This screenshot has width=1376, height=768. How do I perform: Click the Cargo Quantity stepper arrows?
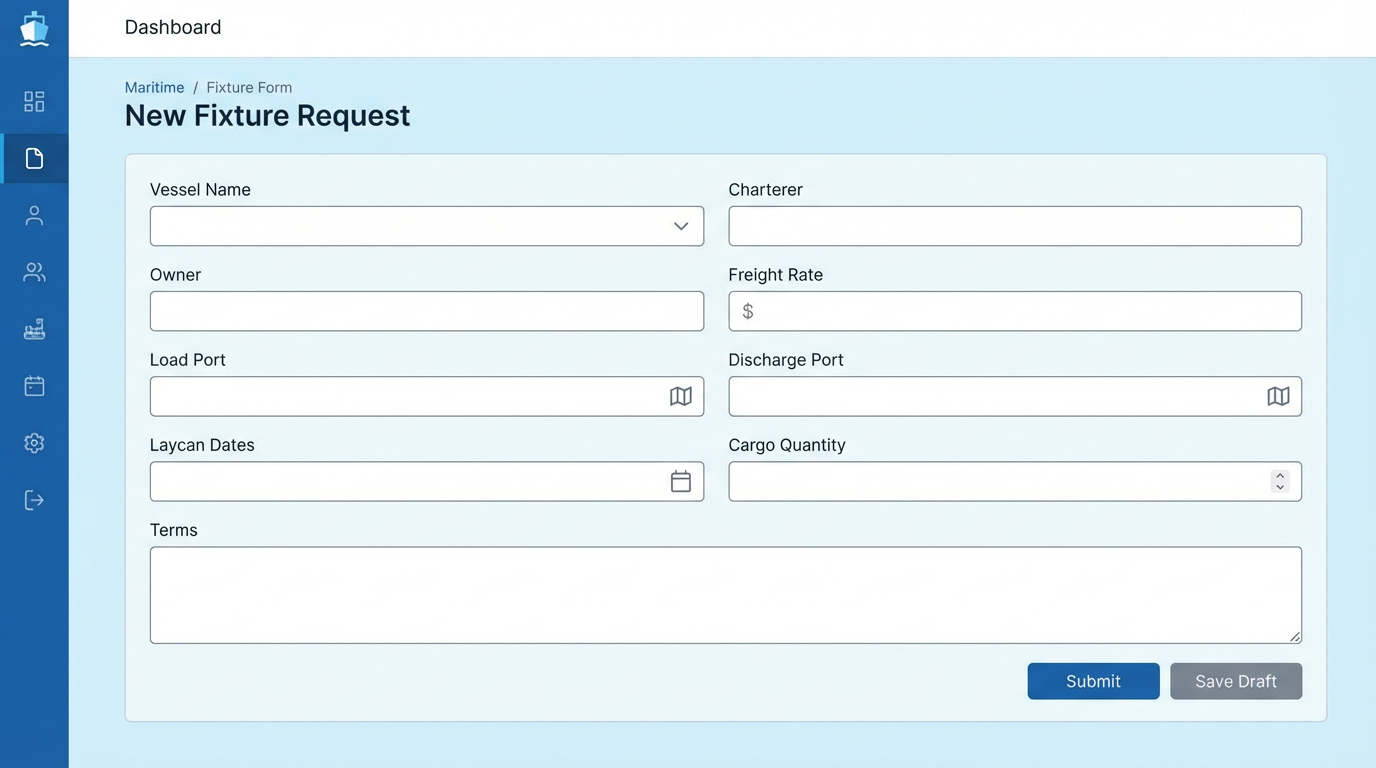coord(1279,481)
